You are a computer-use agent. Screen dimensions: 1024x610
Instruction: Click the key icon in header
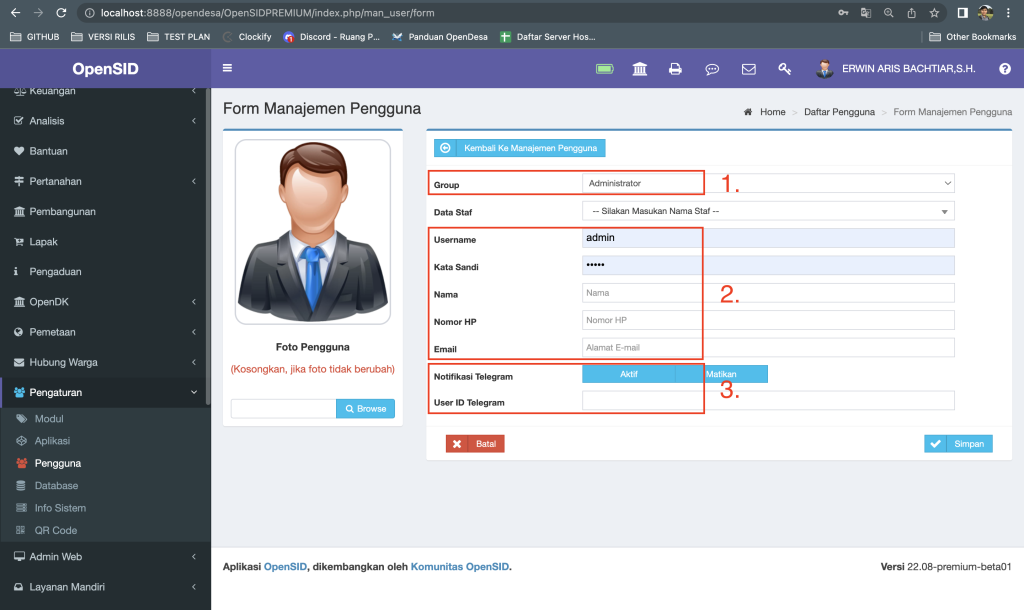pyautogui.click(x=785, y=69)
